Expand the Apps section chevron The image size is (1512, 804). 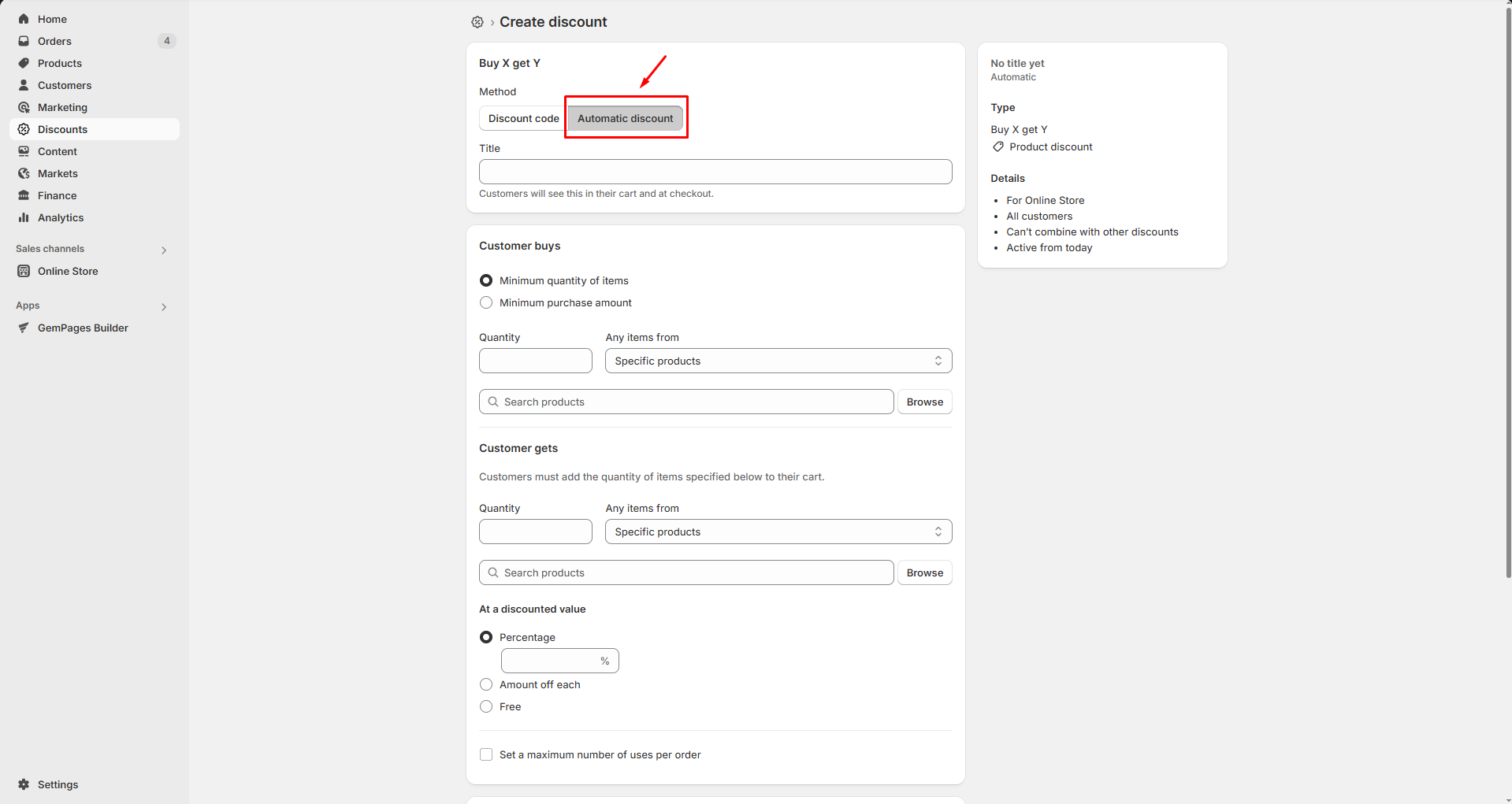[x=164, y=306]
